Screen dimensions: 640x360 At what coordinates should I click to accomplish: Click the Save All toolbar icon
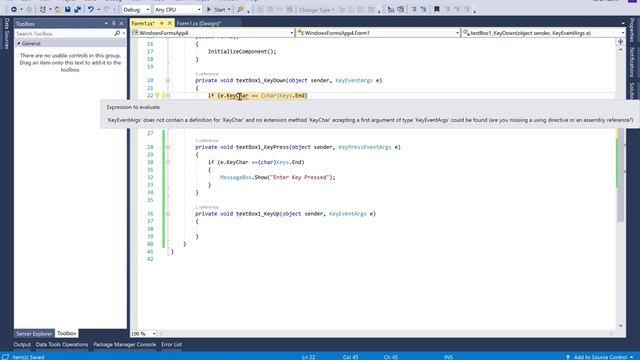(x=77, y=9)
